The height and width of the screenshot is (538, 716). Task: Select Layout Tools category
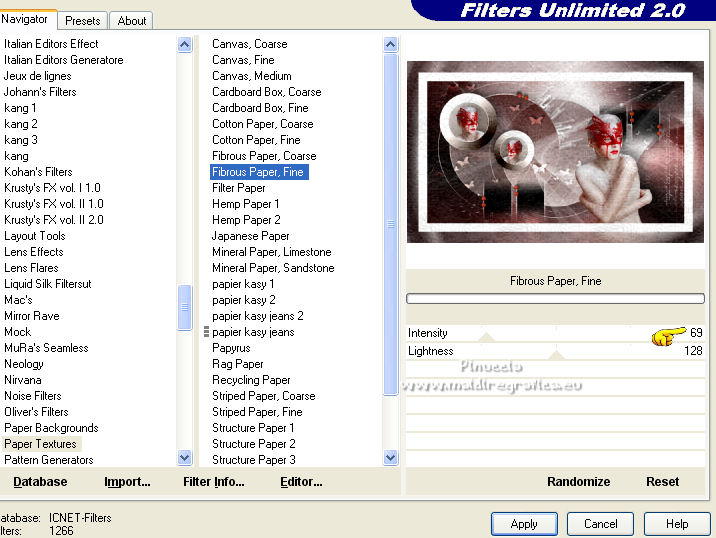click(35, 236)
